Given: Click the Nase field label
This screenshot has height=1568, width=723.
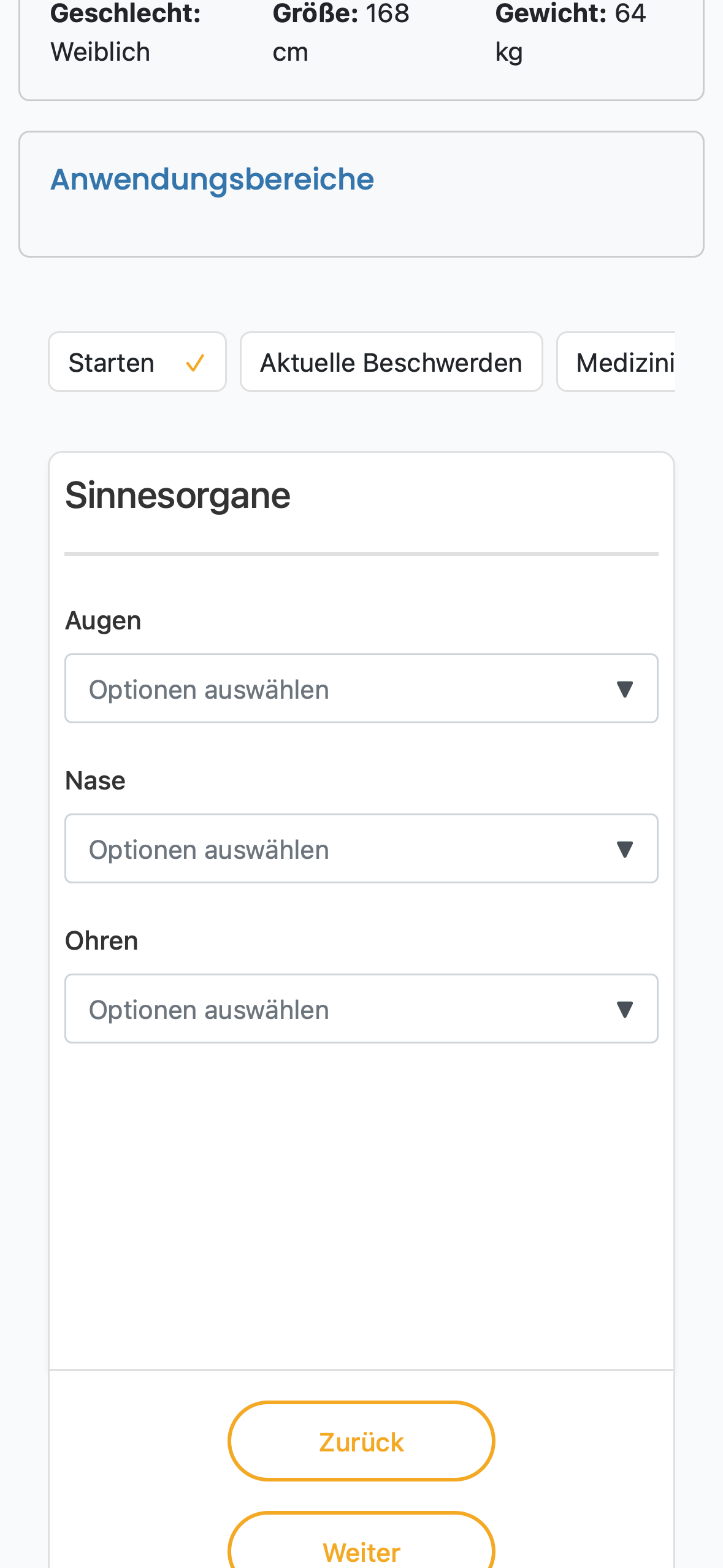Looking at the screenshot, I should pos(95,781).
